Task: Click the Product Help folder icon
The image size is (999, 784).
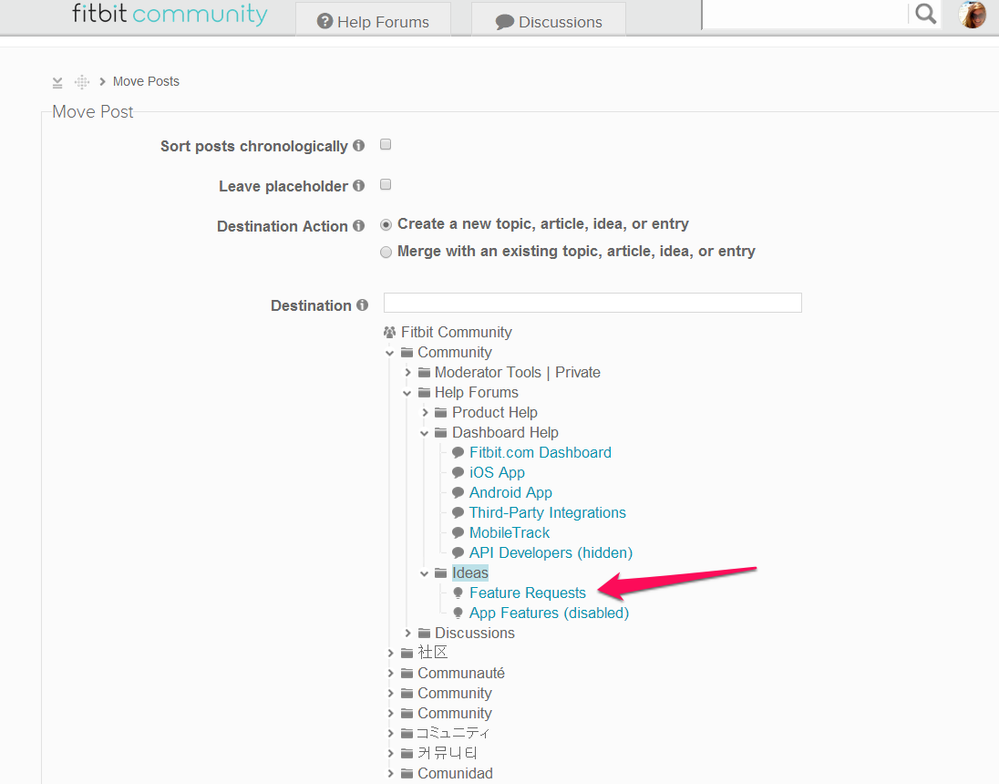Action: (x=441, y=412)
